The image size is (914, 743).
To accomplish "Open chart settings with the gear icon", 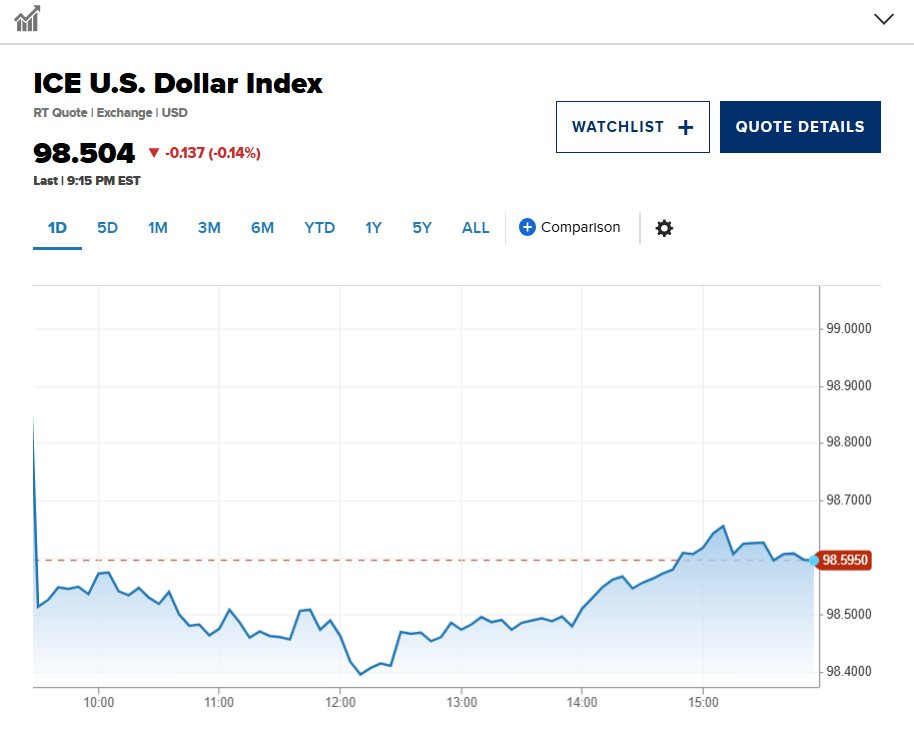I will click(x=664, y=228).
